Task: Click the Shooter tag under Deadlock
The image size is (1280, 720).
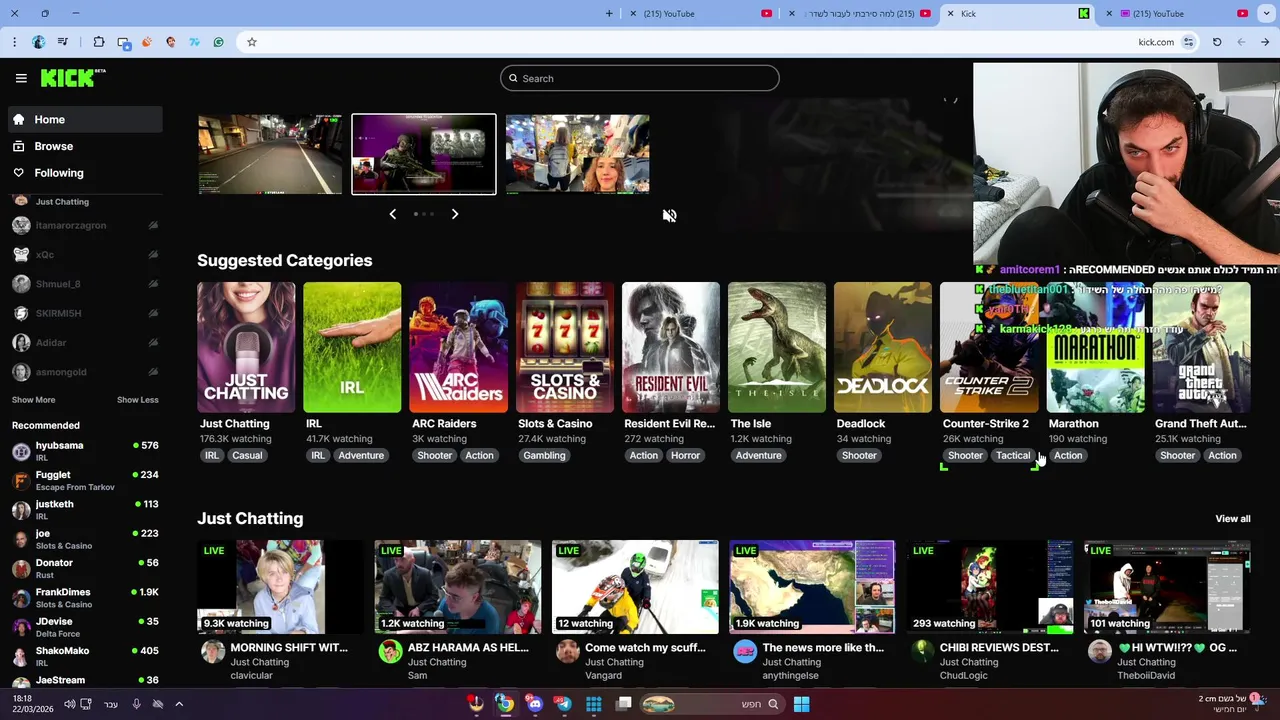Action: 859,455
